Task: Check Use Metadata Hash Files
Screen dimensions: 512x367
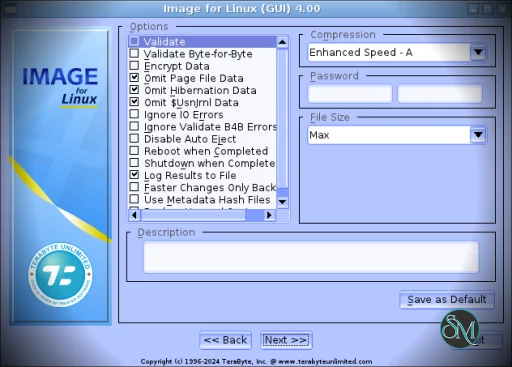Action: (x=134, y=199)
